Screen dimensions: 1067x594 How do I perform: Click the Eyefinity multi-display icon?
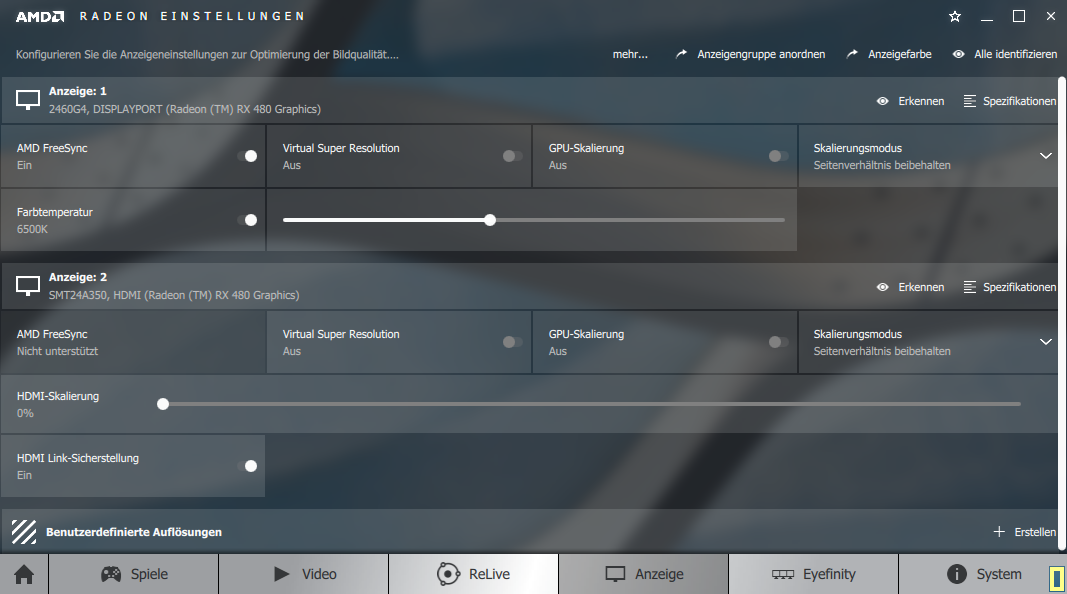coord(783,574)
